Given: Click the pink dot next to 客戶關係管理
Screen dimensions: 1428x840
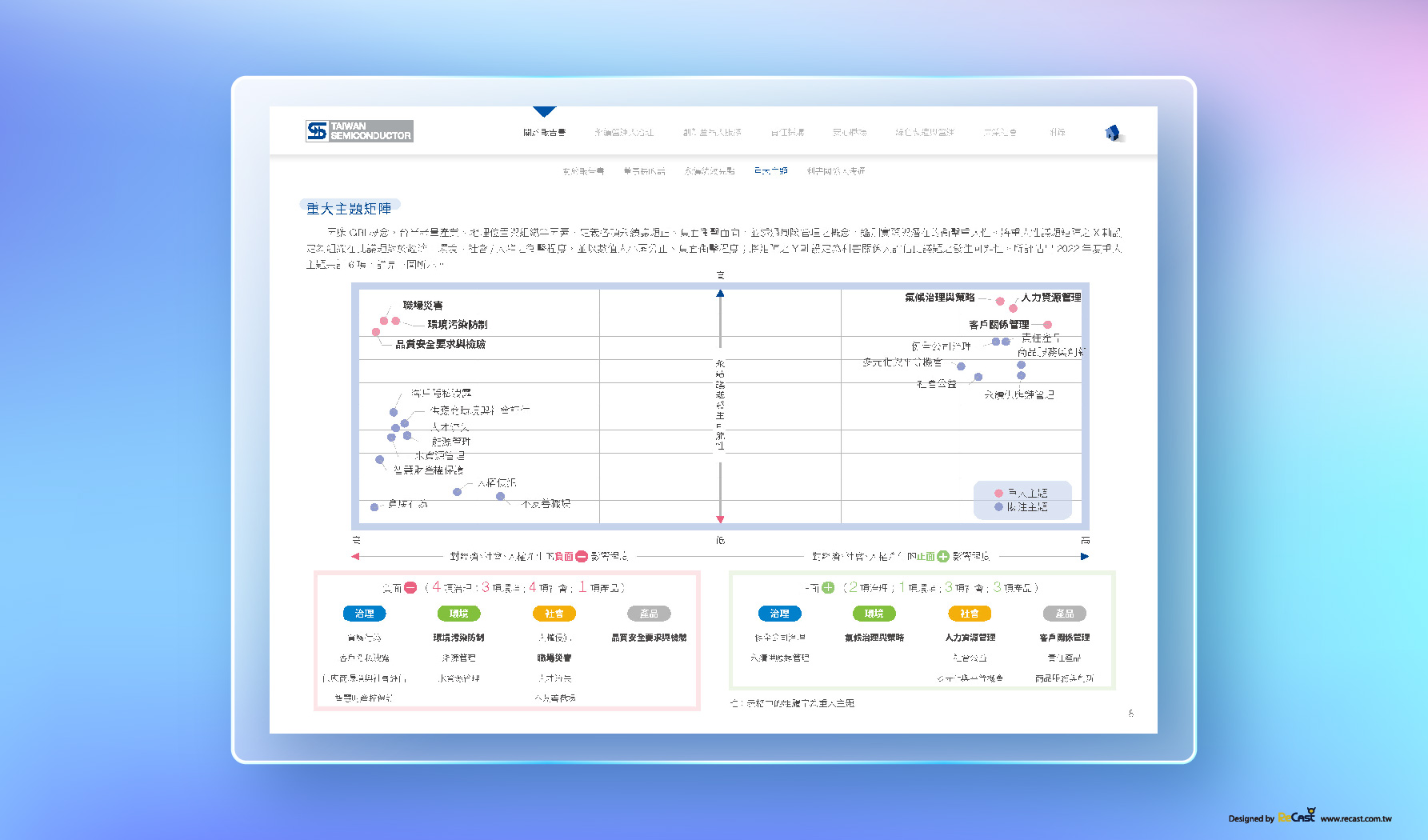Looking at the screenshot, I should point(1047,325).
